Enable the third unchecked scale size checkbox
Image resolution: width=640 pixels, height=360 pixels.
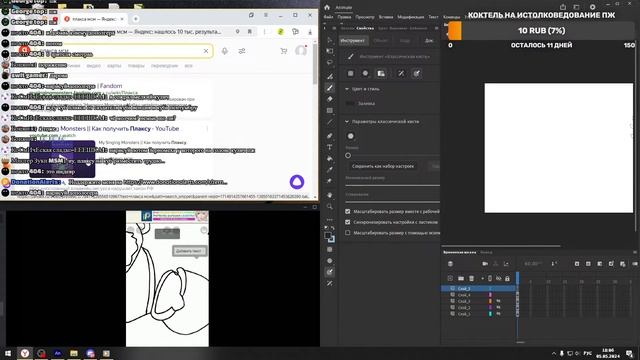[348, 233]
